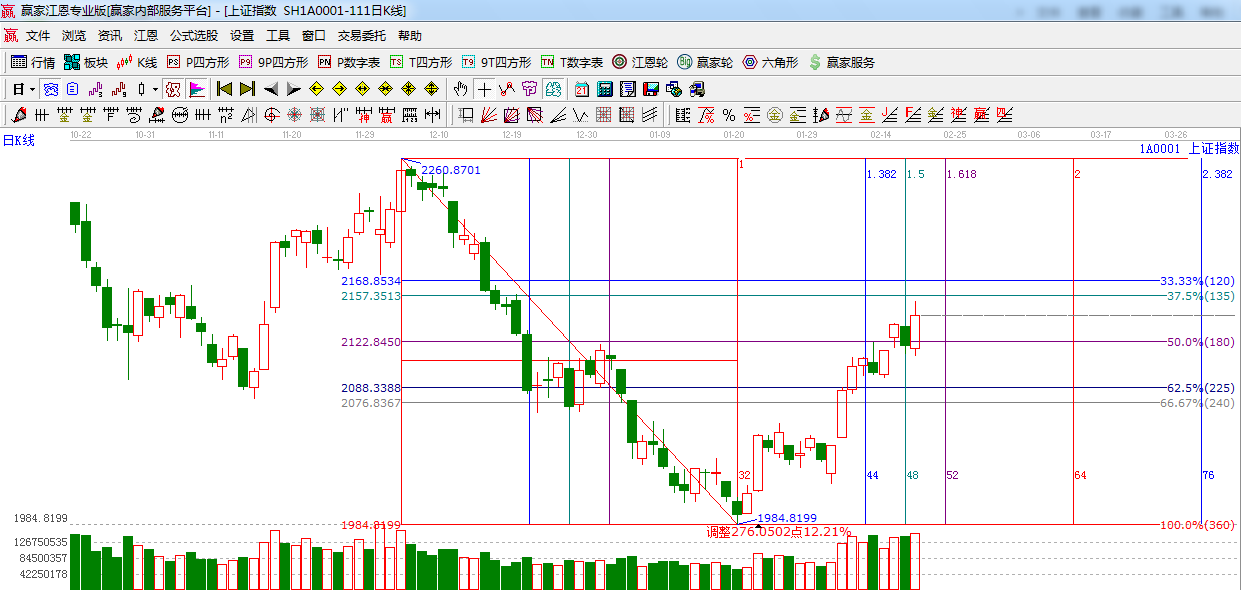Viewport: 1241px width, 590px height.
Task: Click the 行情 quotes button
Action: point(33,62)
